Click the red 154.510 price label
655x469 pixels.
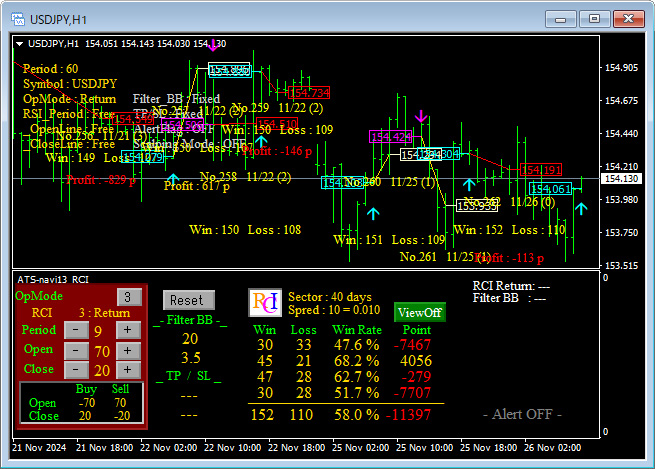pos(277,124)
